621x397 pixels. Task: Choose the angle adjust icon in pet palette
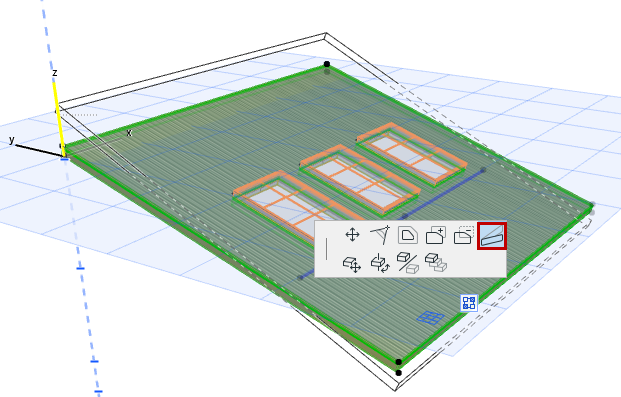[380, 235]
